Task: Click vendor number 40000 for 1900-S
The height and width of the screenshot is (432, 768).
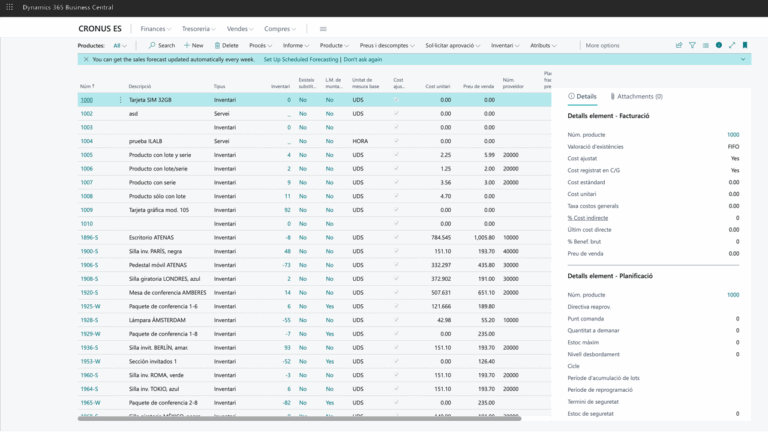Action: [511, 251]
